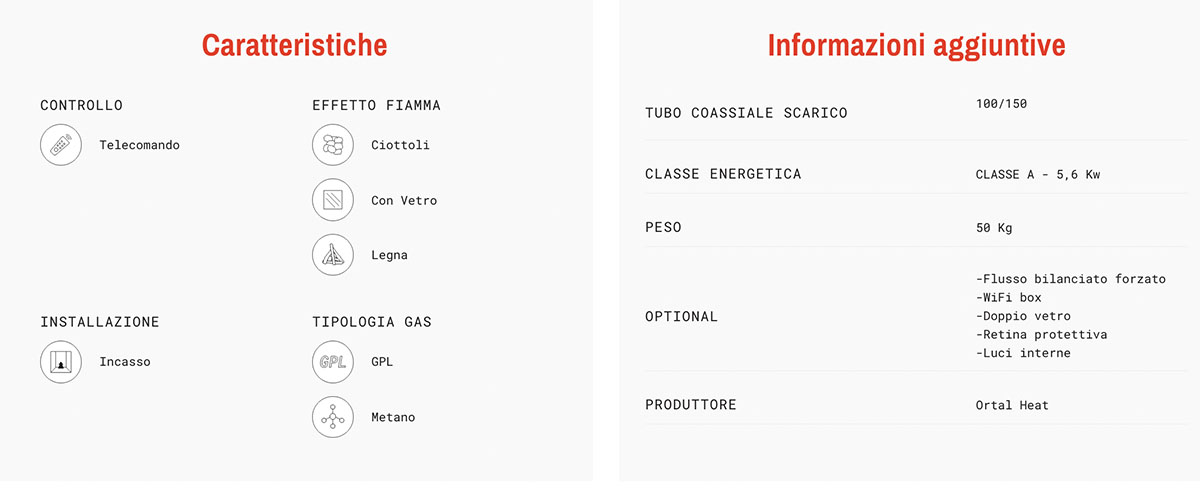The height and width of the screenshot is (491, 1200).
Task: Click the Legna wood logs icon
Action: 333,255
